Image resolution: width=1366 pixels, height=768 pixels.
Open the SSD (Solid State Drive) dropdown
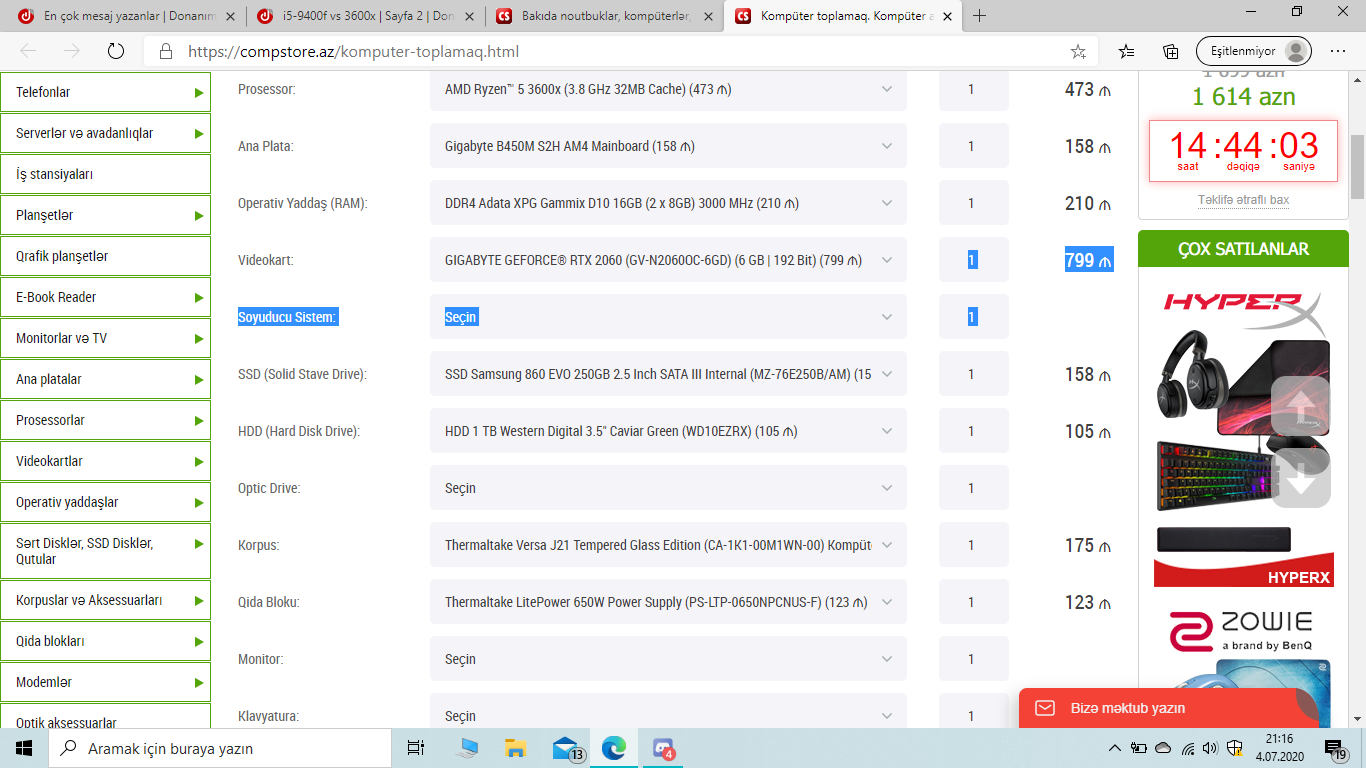pos(668,374)
